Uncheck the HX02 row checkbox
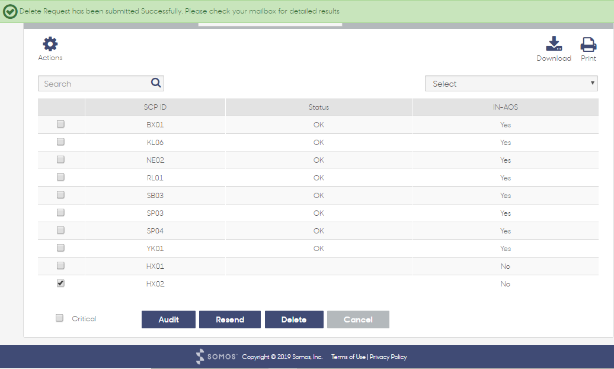This screenshot has height=369, width=614. tap(61, 283)
